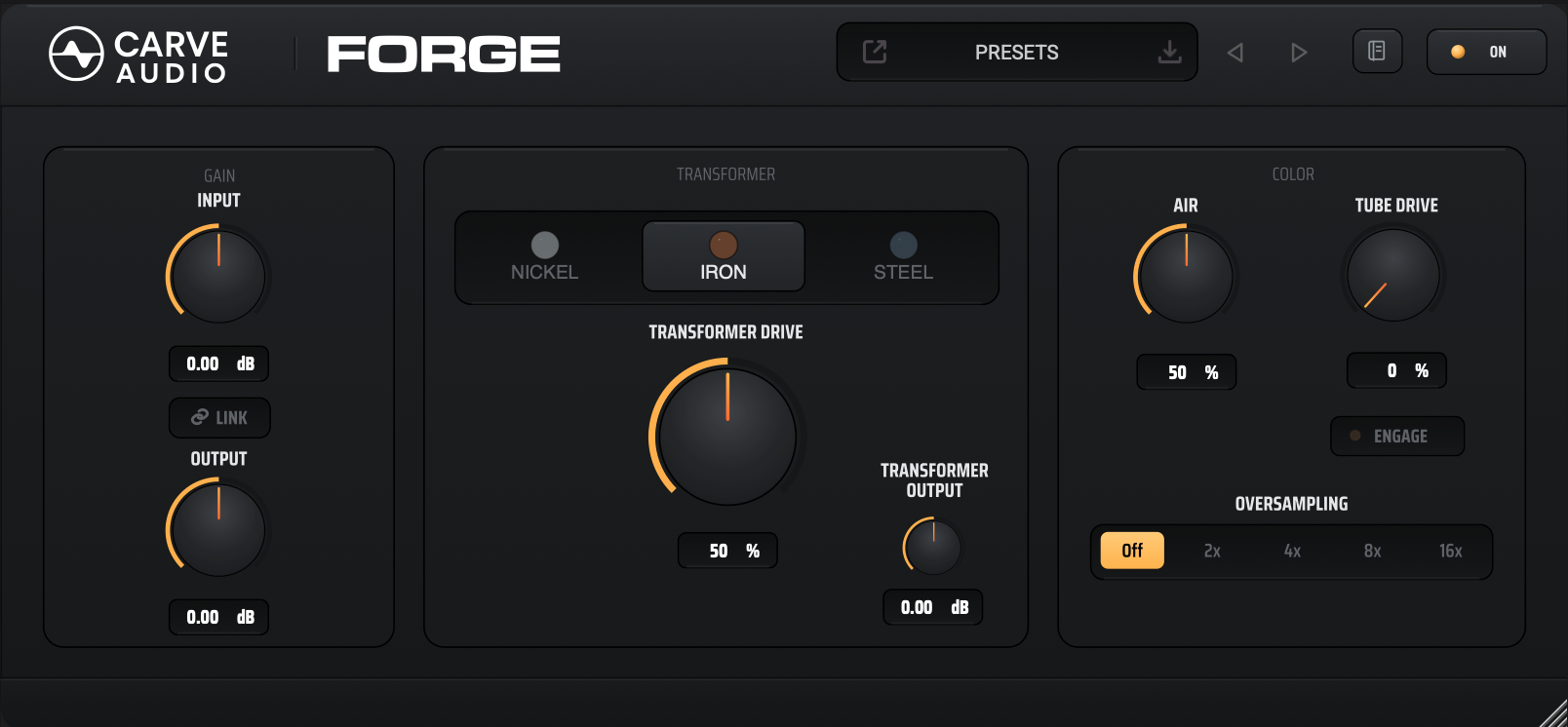1568x727 pixels.
Task: Click the Tube Drive 0 % value field
Action: pos(1397,370)
